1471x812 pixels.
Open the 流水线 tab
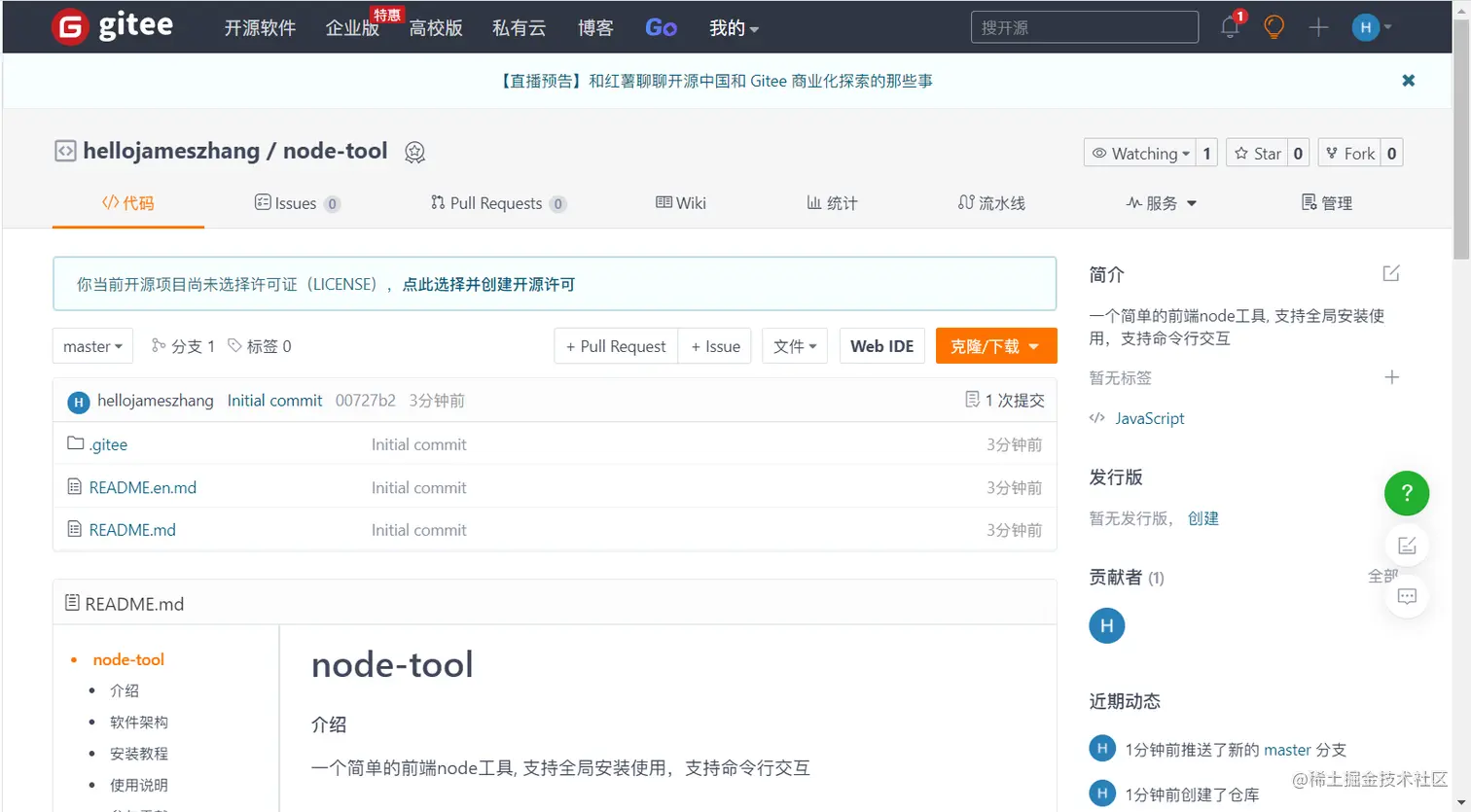(991, 203)
